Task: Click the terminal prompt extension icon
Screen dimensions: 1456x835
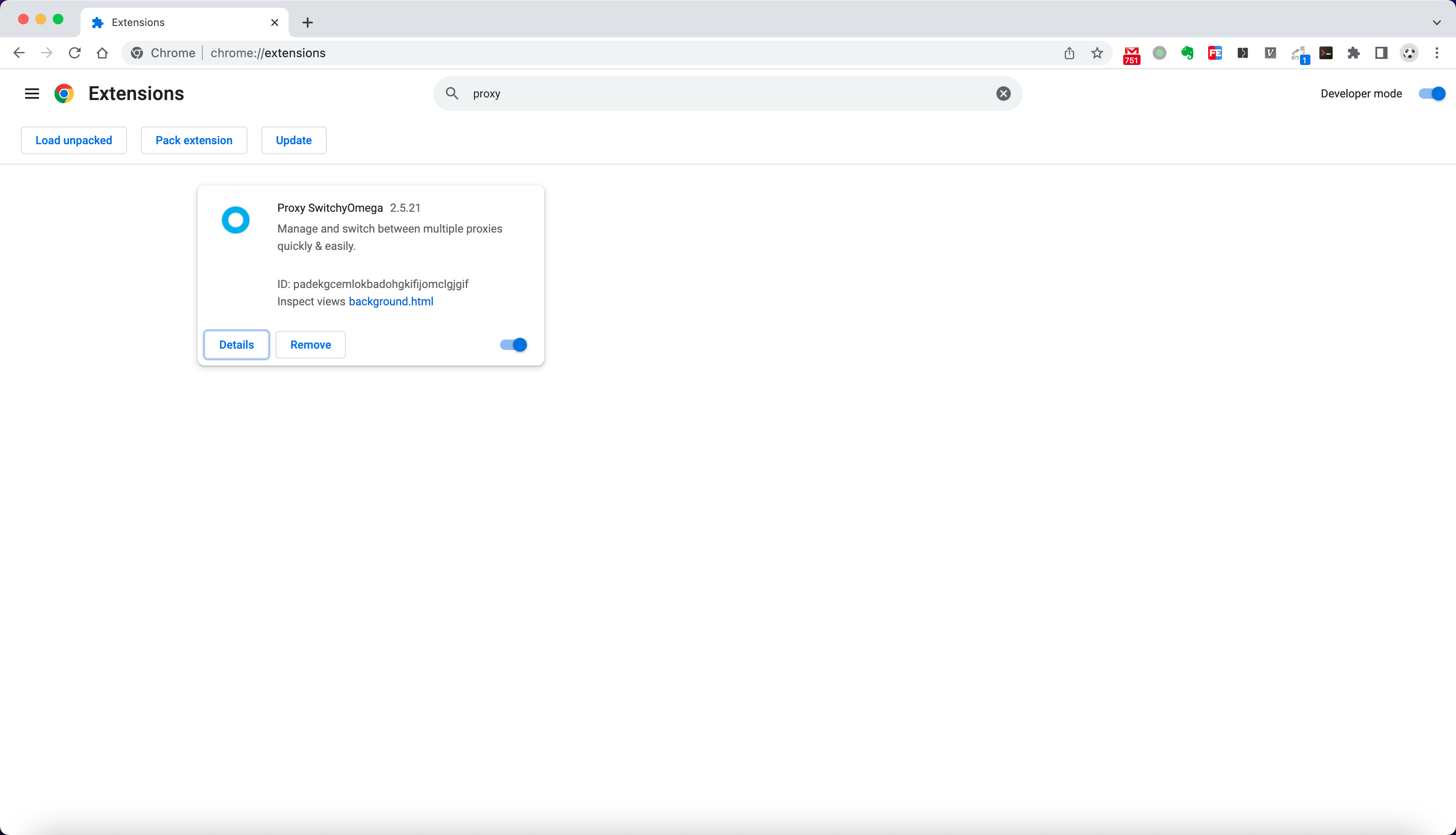Action: coord(1325,53)
